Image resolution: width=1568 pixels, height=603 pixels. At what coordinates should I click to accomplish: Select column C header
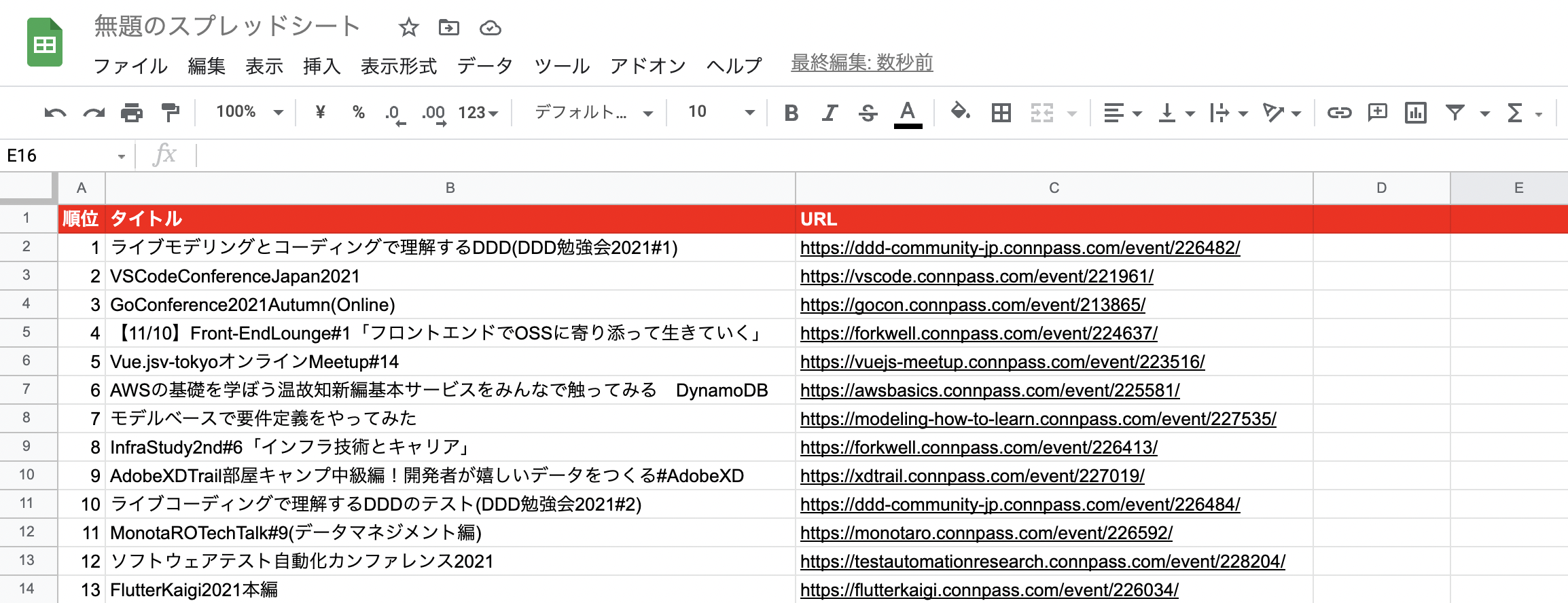pos(1054,188)
